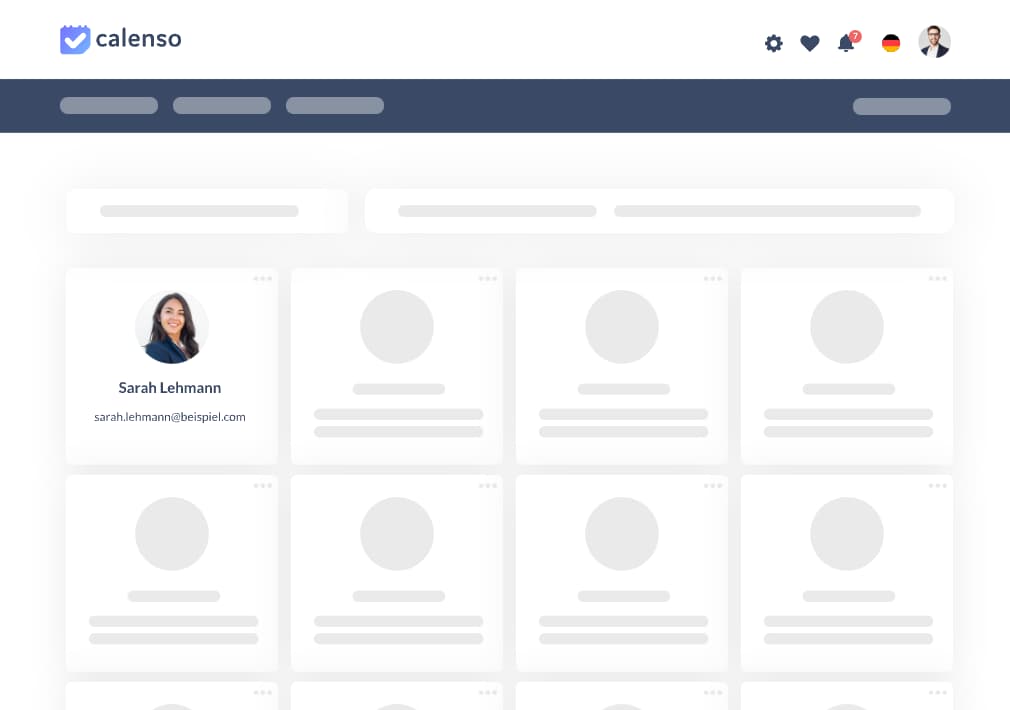
Task: Click sarah.lehmann@beispiel.com email address
Action: click(170, 417)
